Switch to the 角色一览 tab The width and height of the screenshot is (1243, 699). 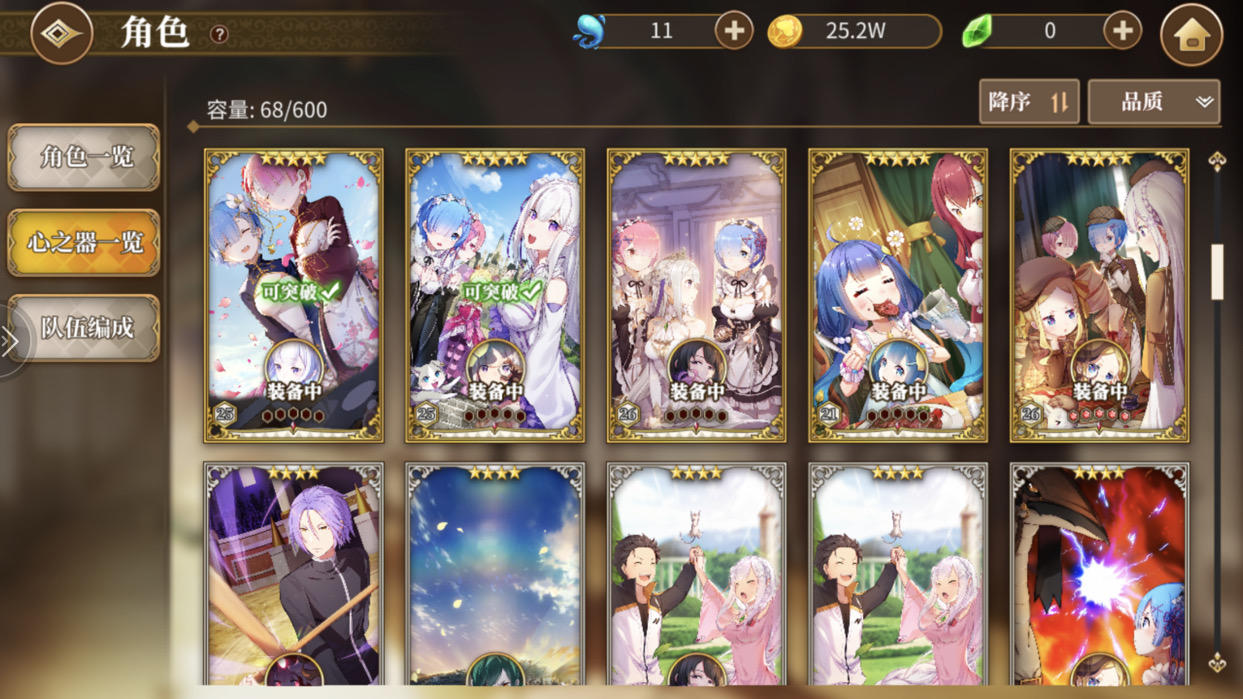84,157
